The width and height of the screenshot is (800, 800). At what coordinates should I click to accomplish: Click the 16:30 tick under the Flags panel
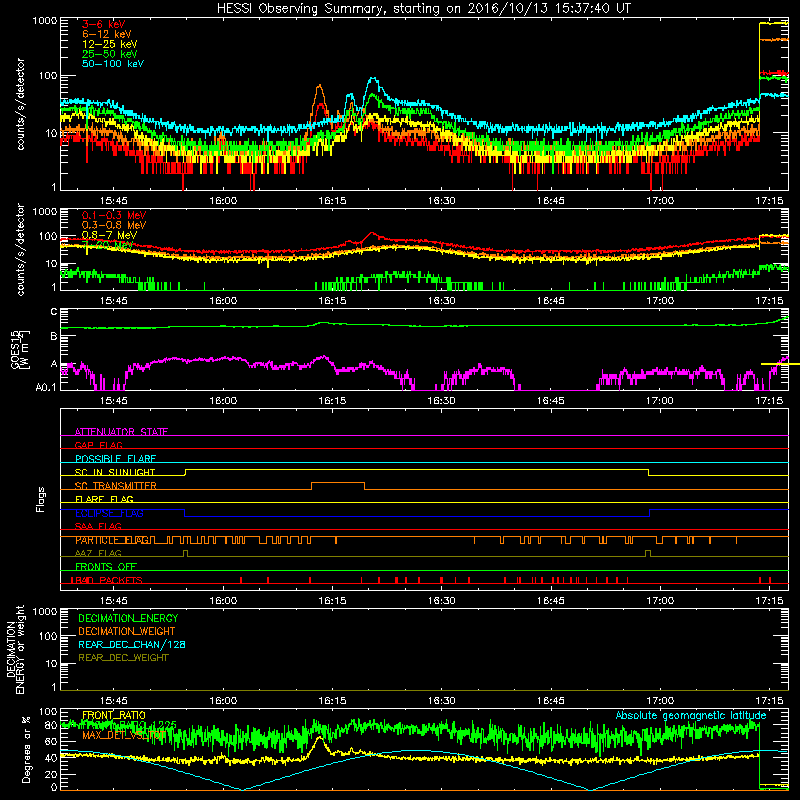(441, 601)
